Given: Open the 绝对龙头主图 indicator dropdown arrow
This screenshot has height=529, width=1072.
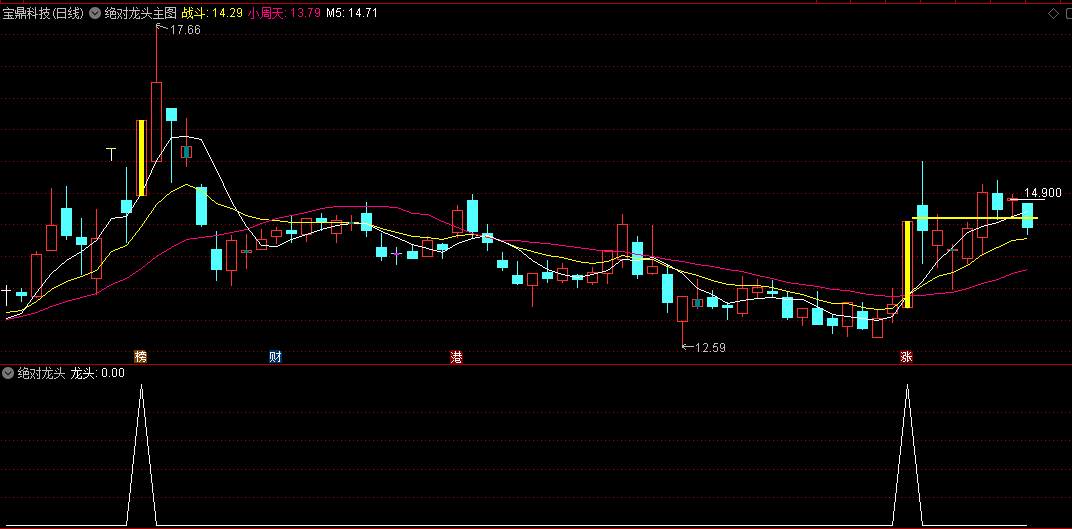Looking at the screenshot, I should click(94, 13).
